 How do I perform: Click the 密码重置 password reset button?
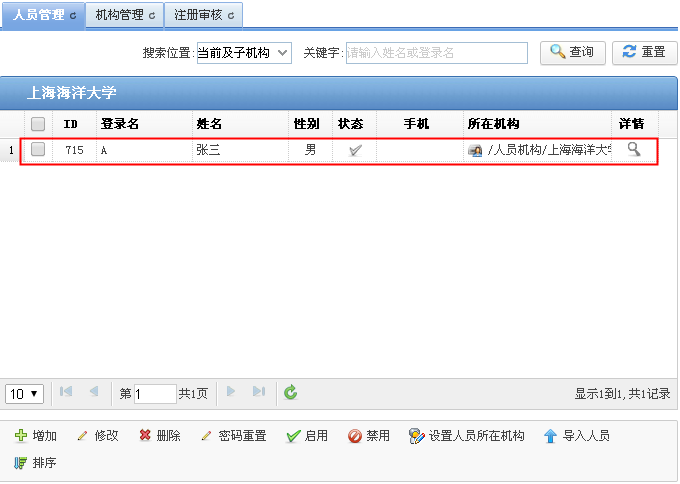click(x=233, y=436)
